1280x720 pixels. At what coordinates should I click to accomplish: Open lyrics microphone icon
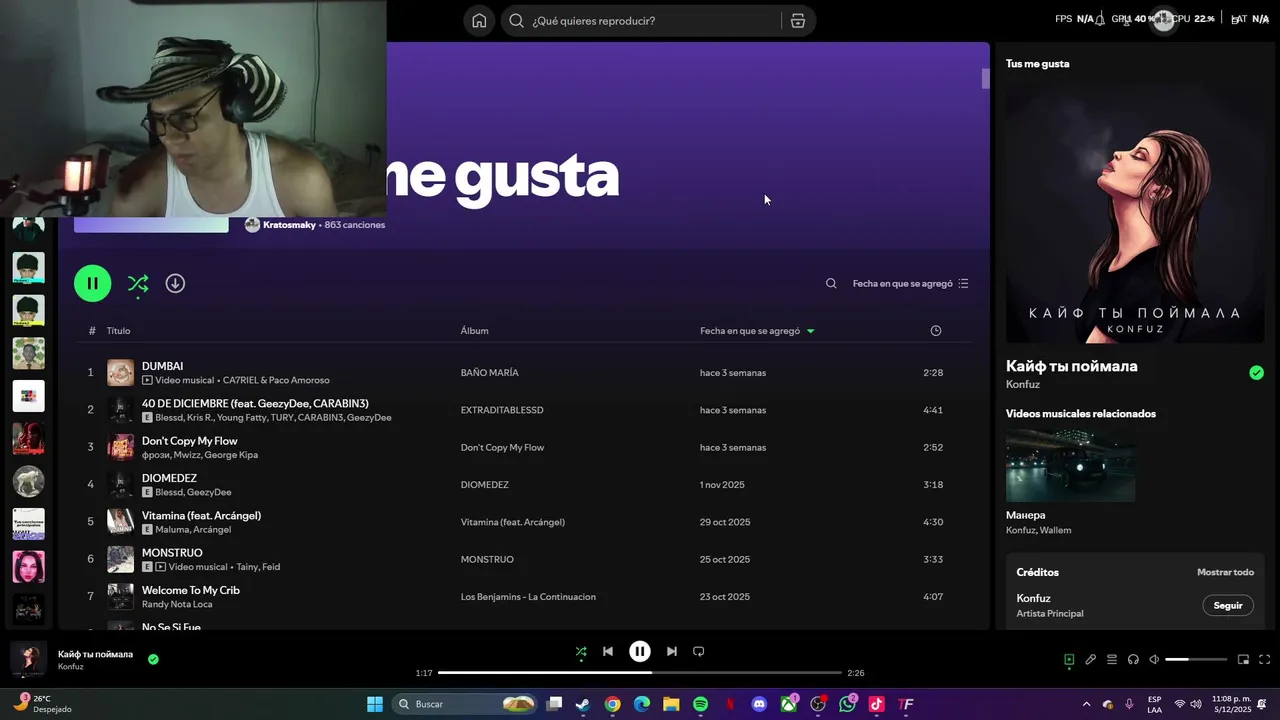[1091, 660]
